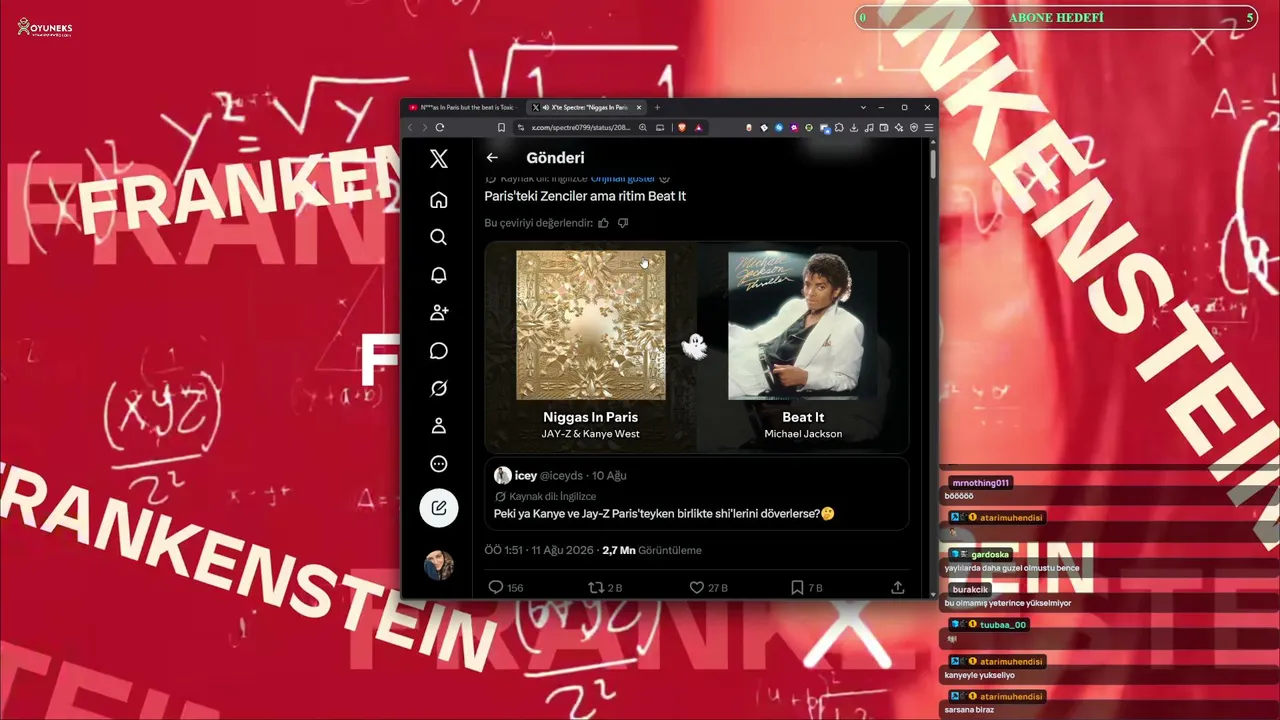The height and width of the screenshot is (720, 1280).
Task: Open icey's profile avatar in quoted post
Action: point(503,475)
